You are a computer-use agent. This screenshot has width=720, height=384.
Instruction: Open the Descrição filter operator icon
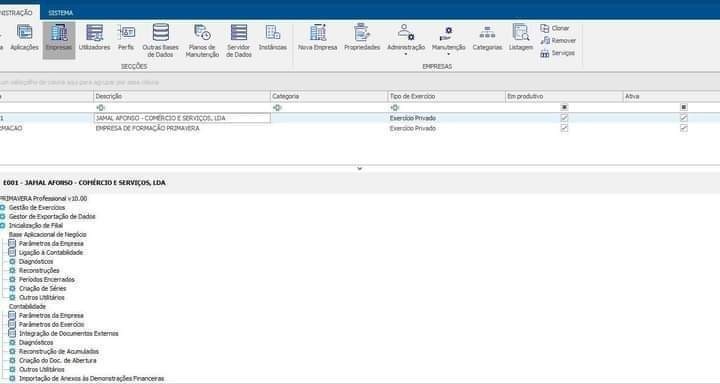pos(100,107)
